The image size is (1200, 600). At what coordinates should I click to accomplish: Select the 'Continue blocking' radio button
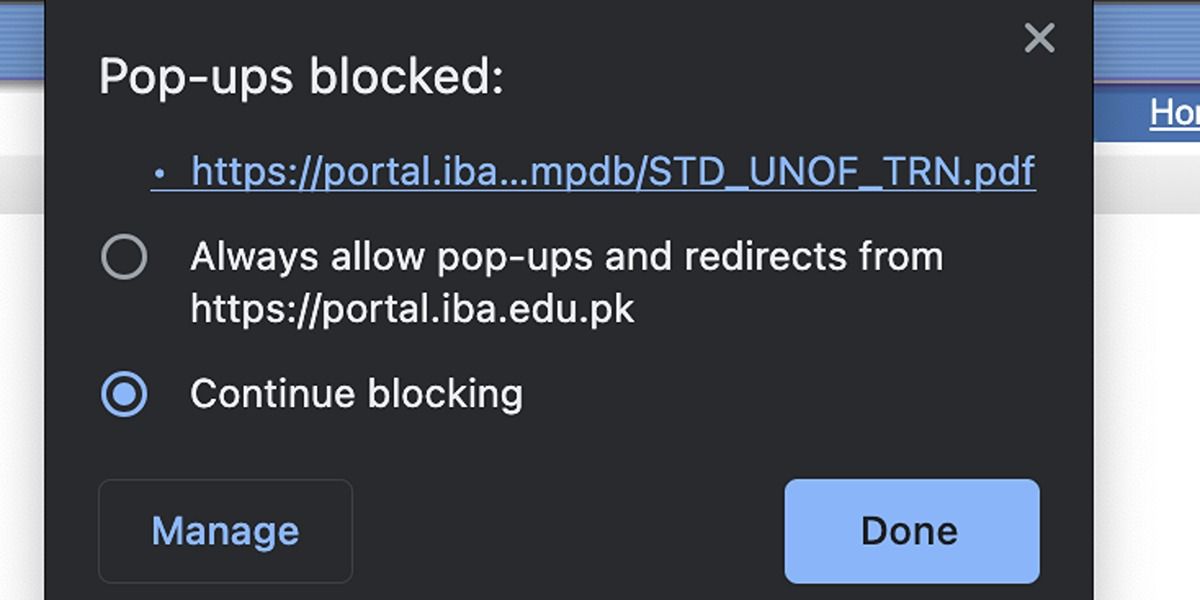[x=125, y=393]
